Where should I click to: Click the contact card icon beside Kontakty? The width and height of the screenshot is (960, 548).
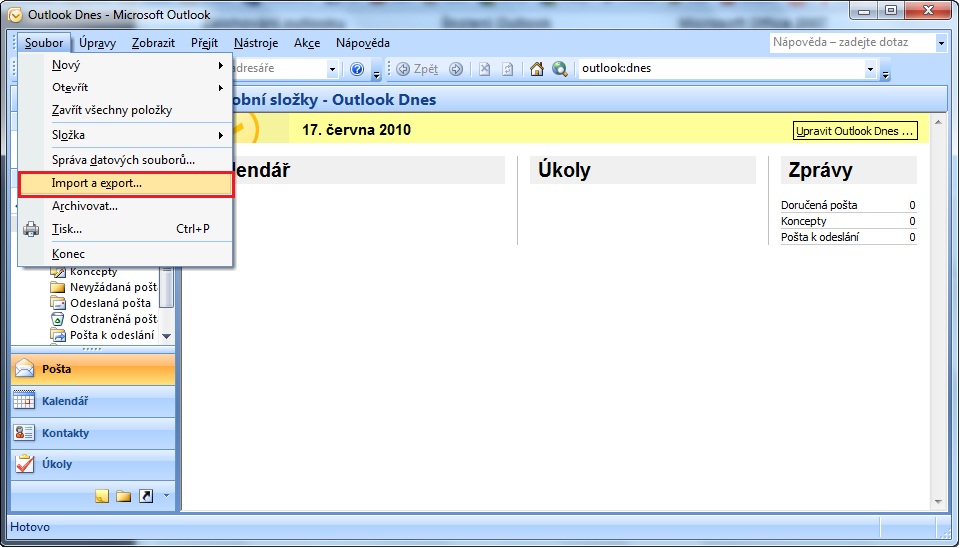(24, 432)
